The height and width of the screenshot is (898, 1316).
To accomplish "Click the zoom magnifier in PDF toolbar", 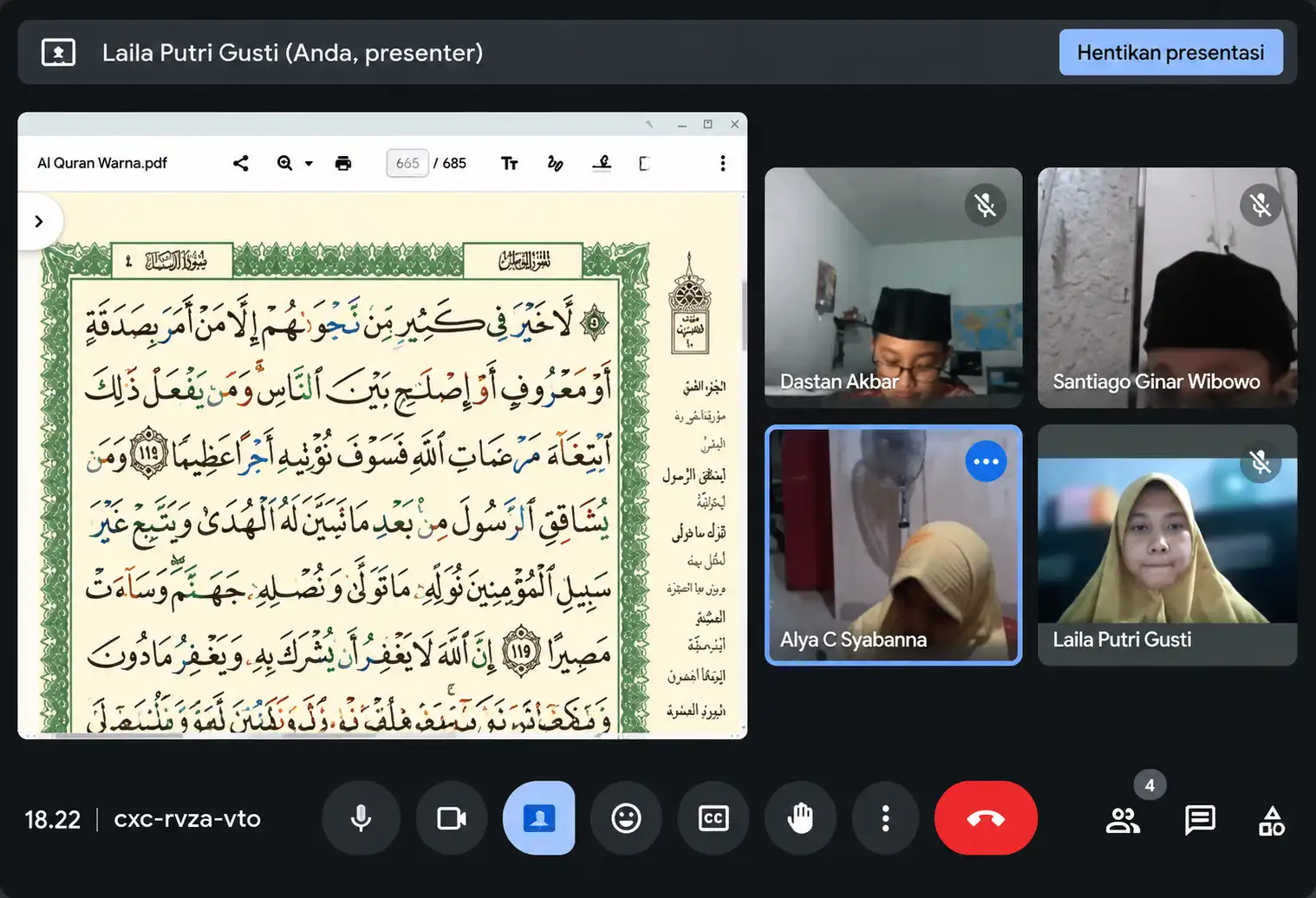I will pos(284,163).
